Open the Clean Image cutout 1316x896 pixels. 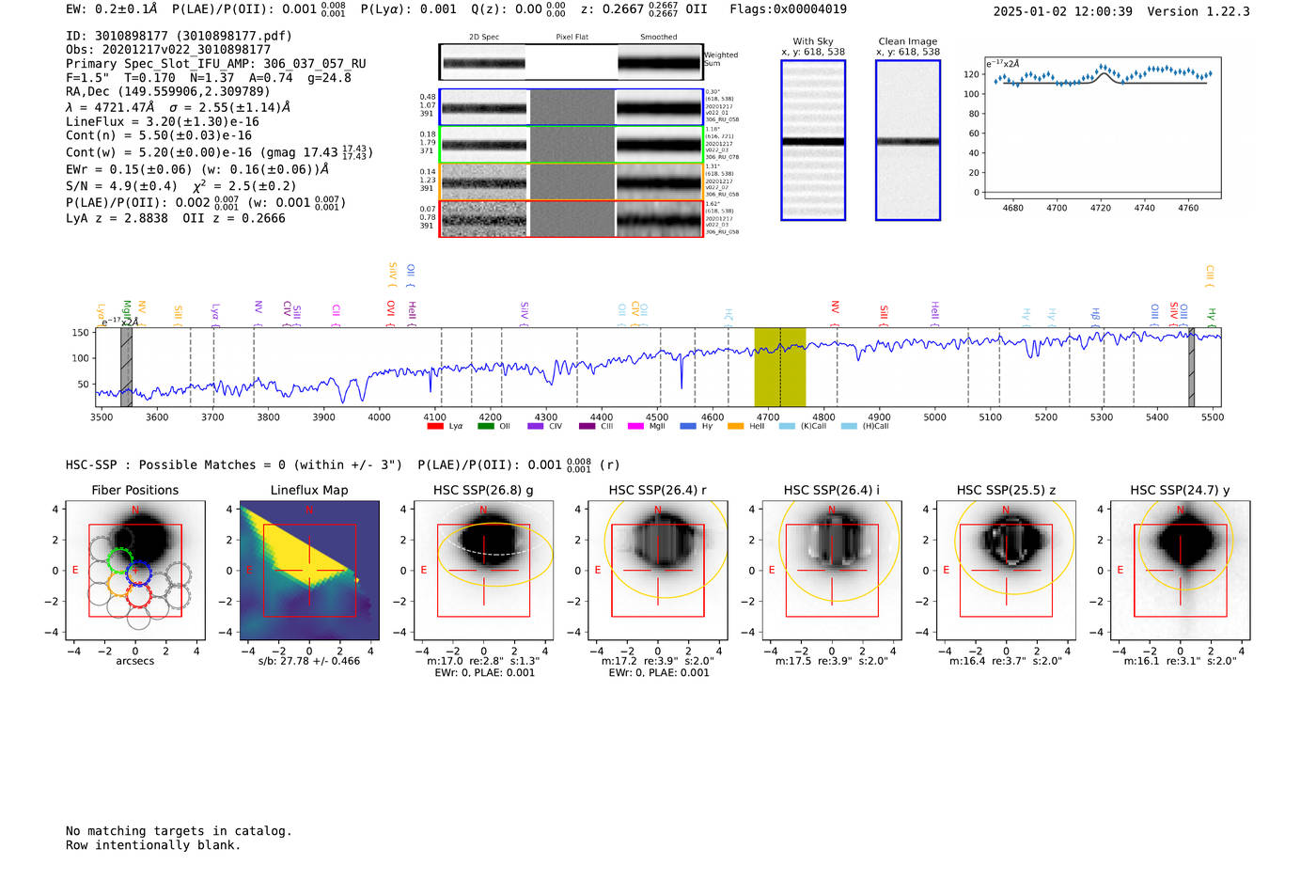[908, 140]
